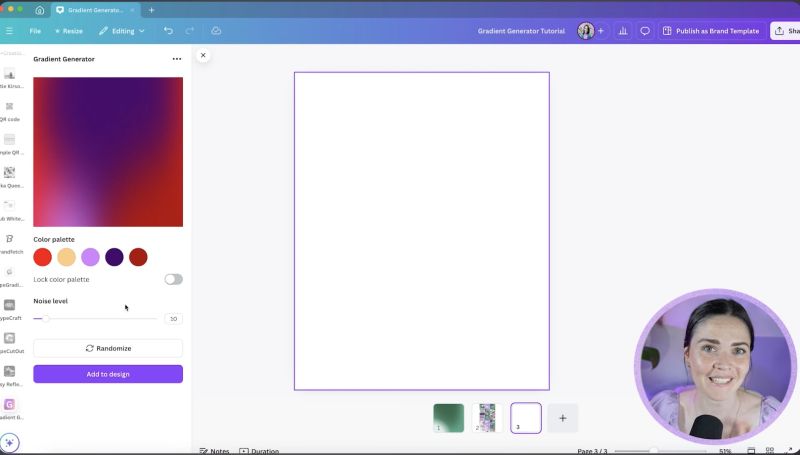Click the Page 3 / 3 indicator

click(592, 451)
